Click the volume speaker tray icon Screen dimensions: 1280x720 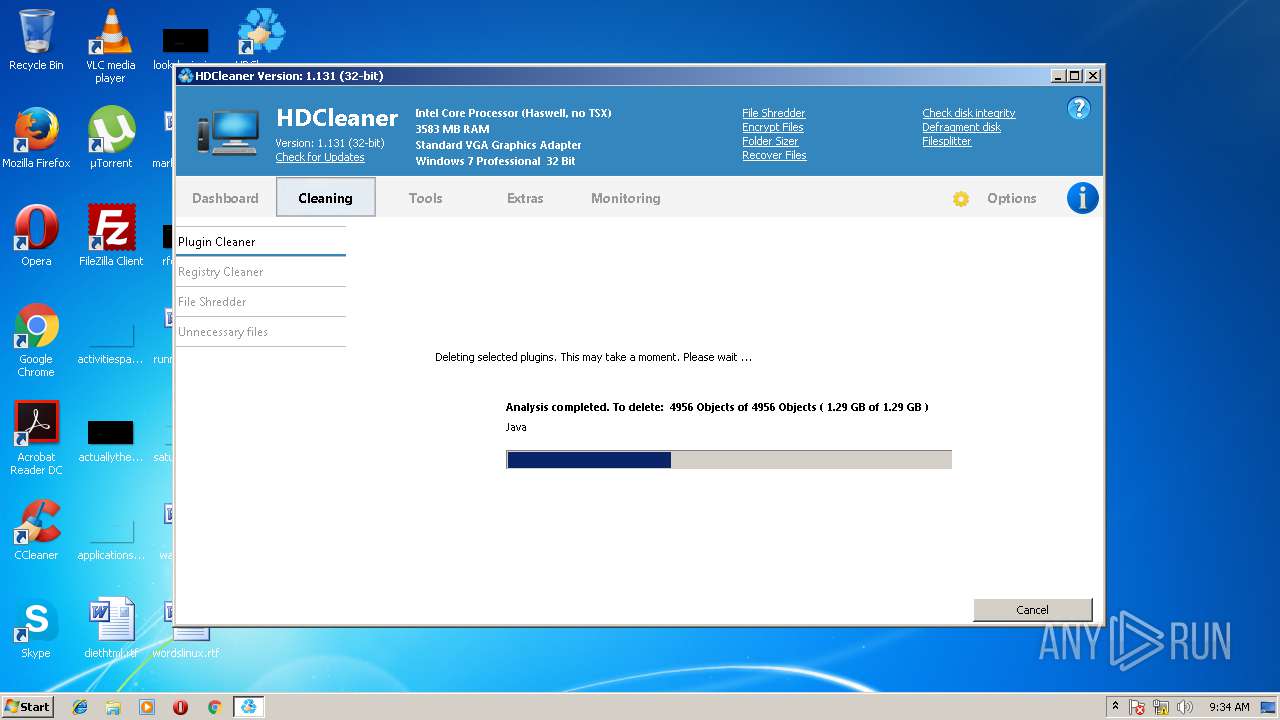click(1184, 707)
